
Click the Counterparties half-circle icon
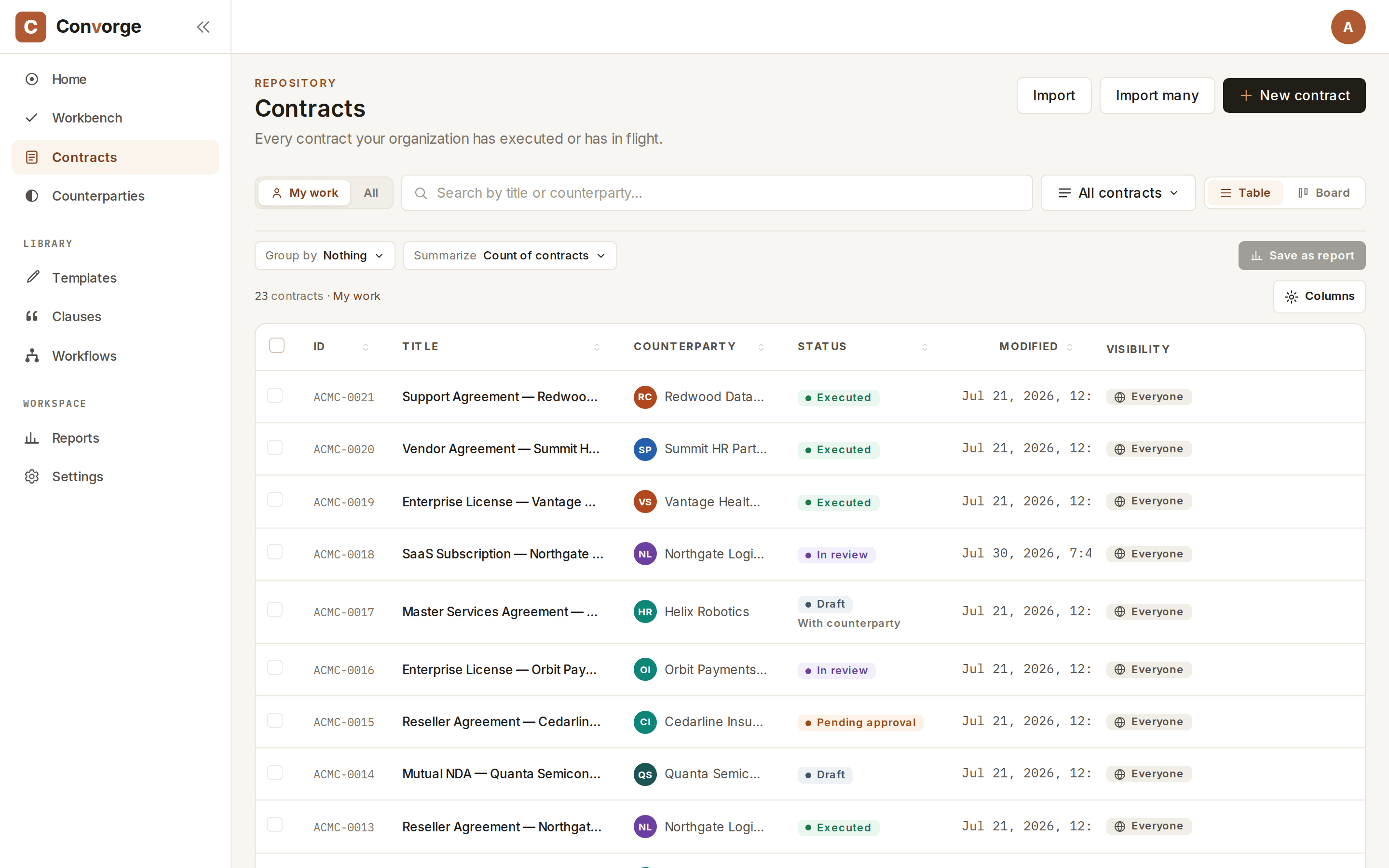point(32,196)
